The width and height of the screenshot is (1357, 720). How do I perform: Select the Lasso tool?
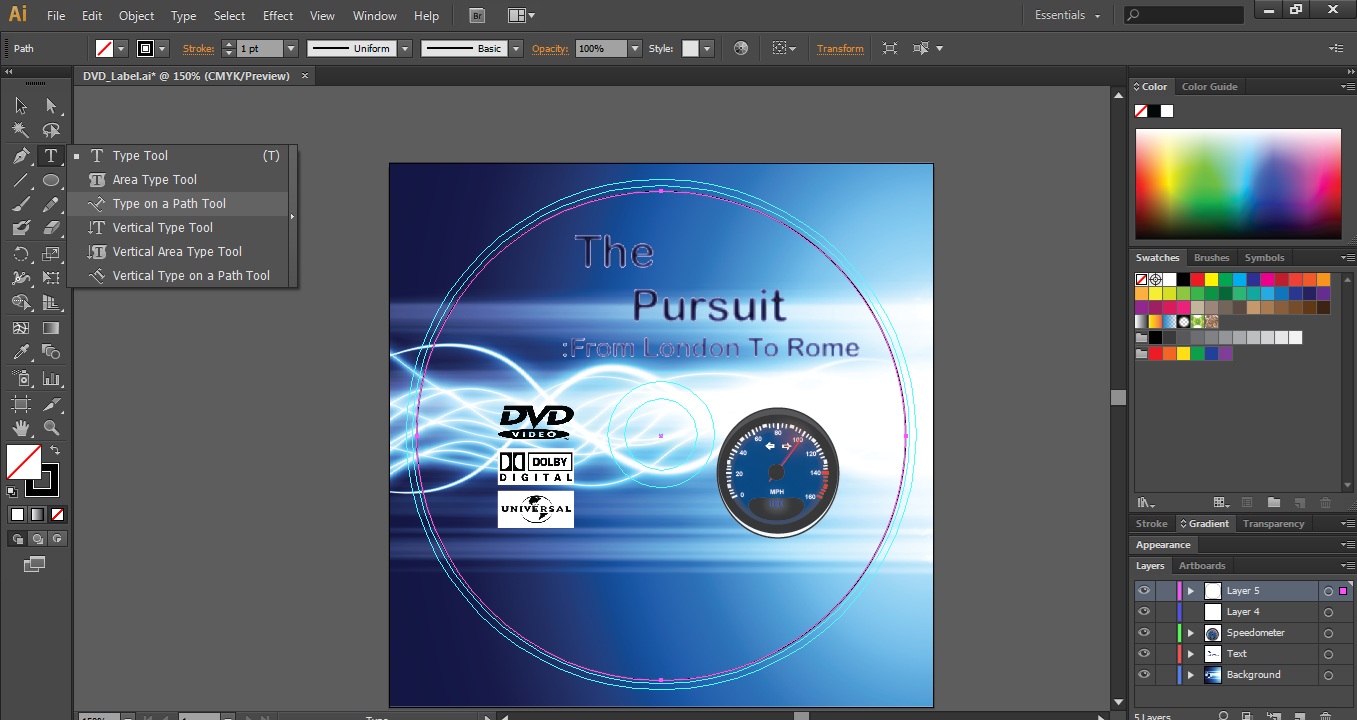pyautogui.click(x=51, y=130)
